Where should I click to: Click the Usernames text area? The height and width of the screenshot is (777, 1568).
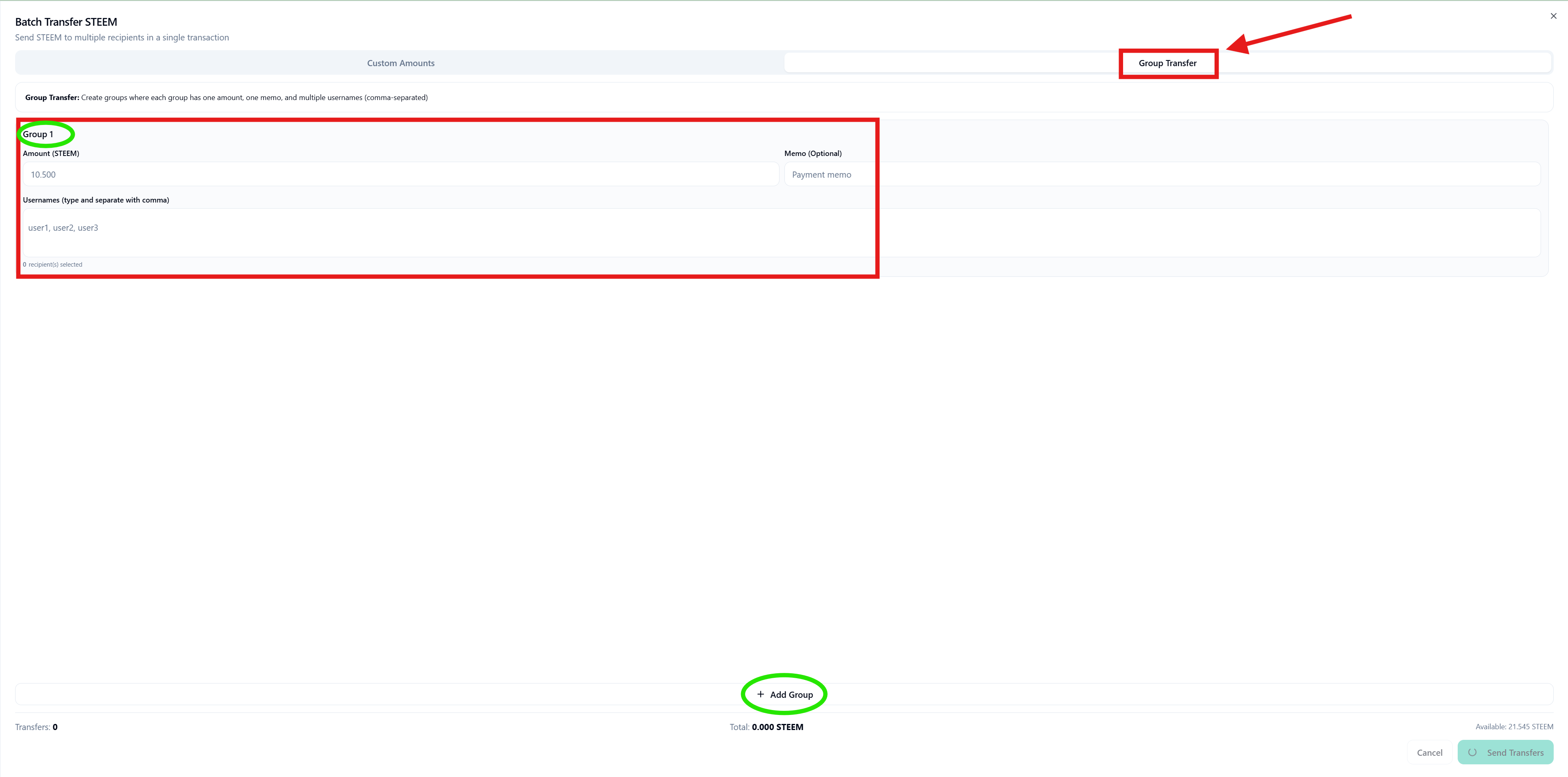tap(782, 233)
